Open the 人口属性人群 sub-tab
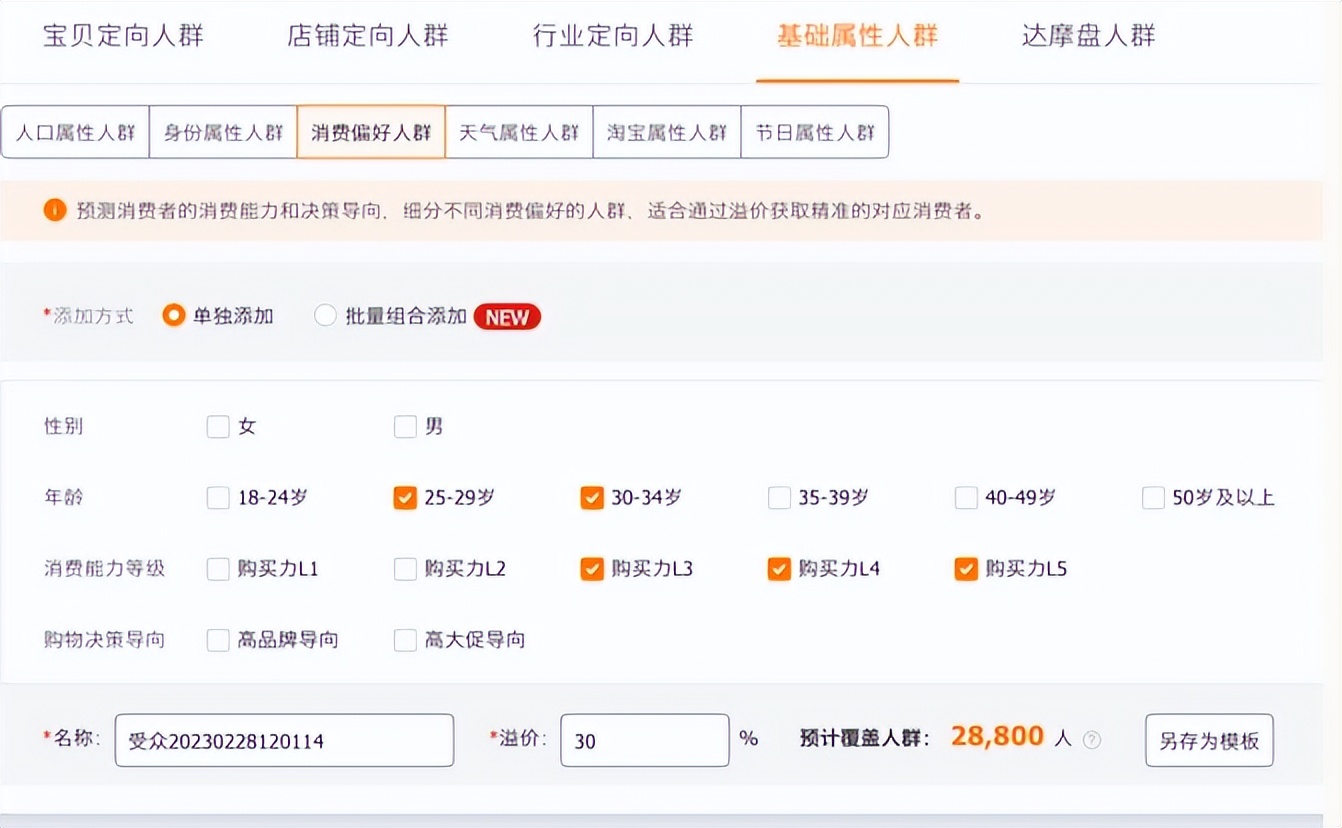Viewport: 1342px width, 828px height. [x=74, y=131]
